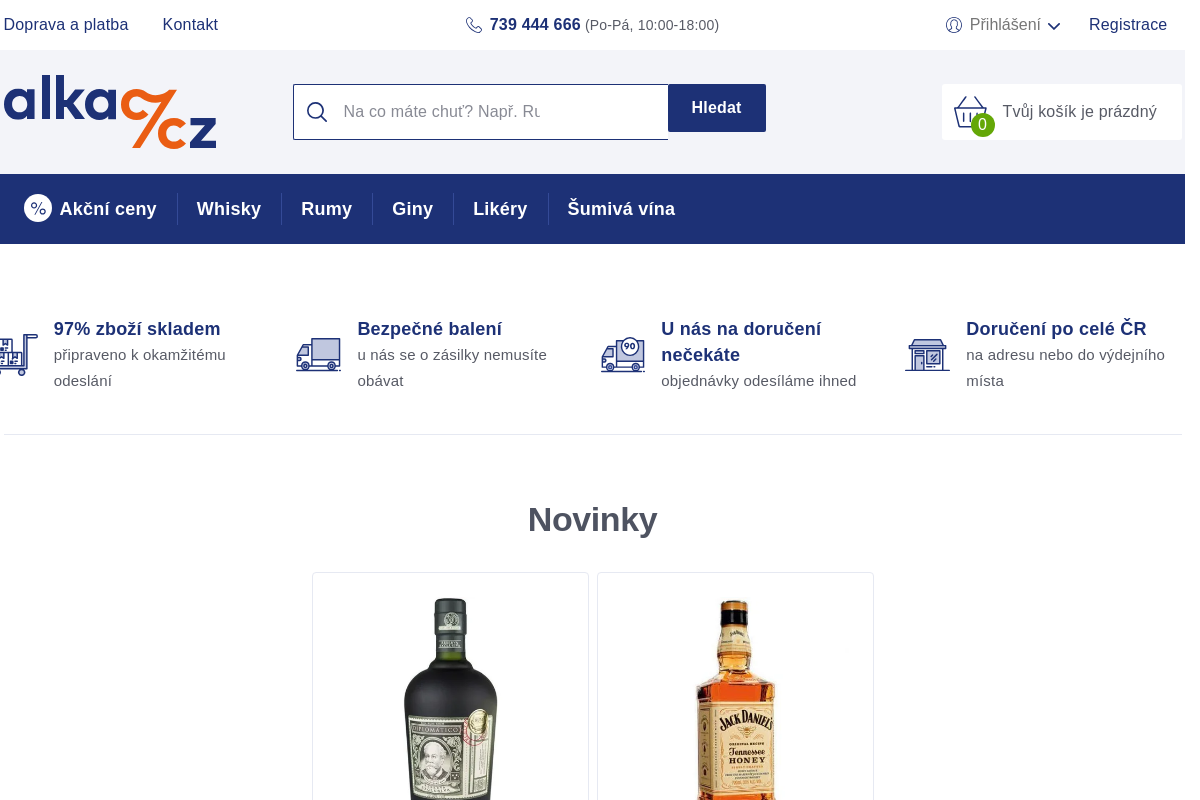Click 'Tvůj košík je prázdný' text

[x=1080, y=112]
